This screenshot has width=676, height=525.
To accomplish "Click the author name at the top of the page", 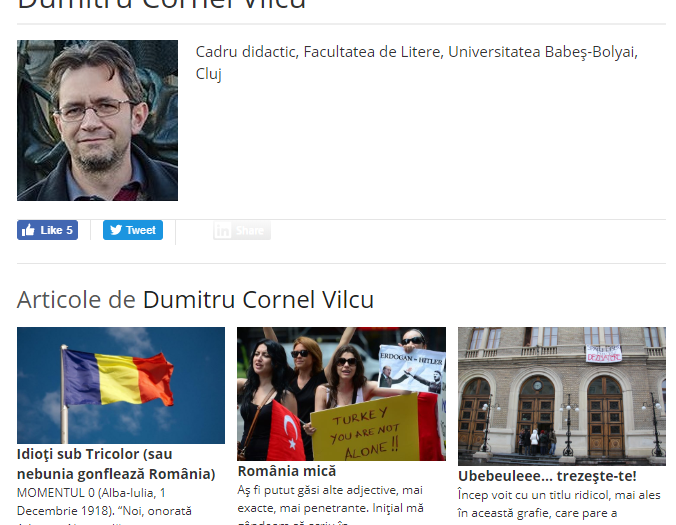I will (162, 5).
